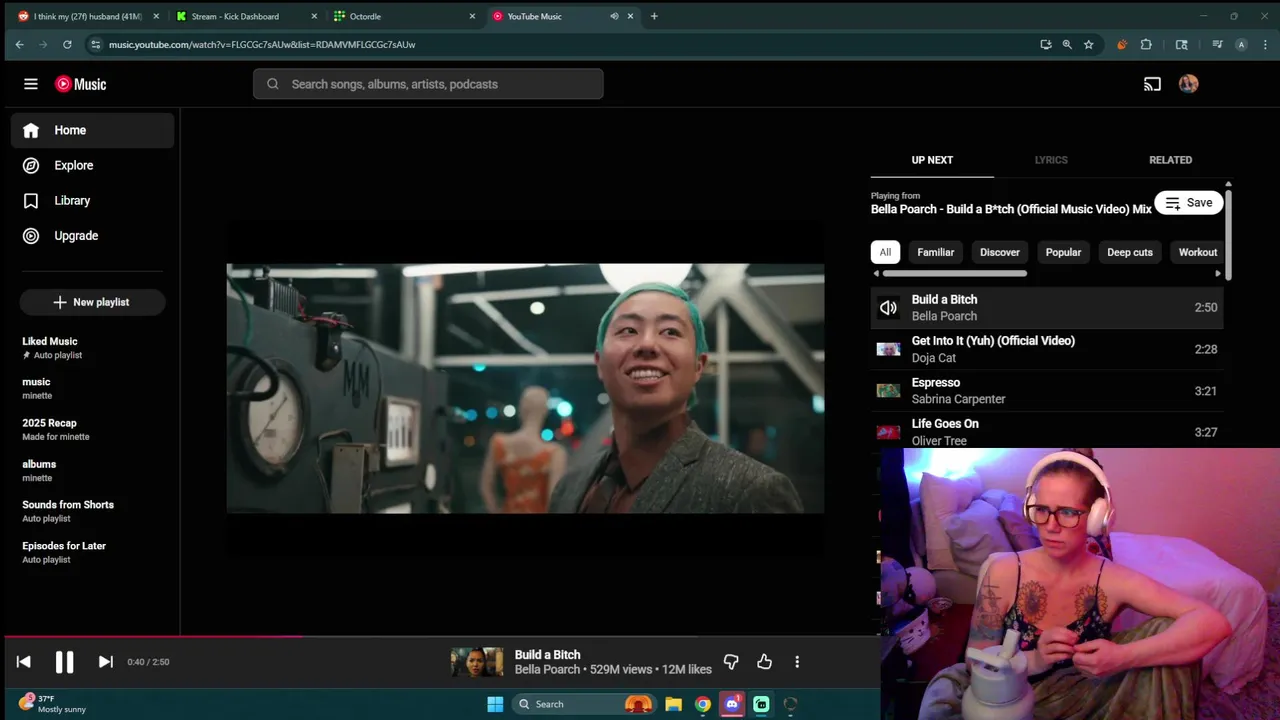Open File Explorer from the taskbar
This screenshot has width=1280, height=720.
click(x=674, y=704)
